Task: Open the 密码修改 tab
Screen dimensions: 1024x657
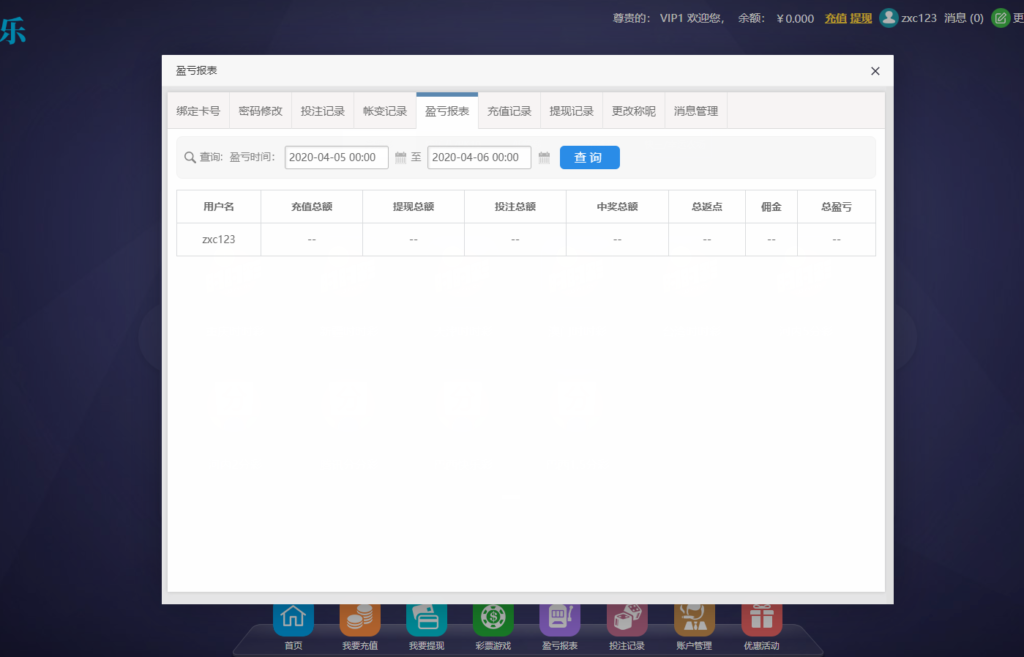Action: coord(260,111)
